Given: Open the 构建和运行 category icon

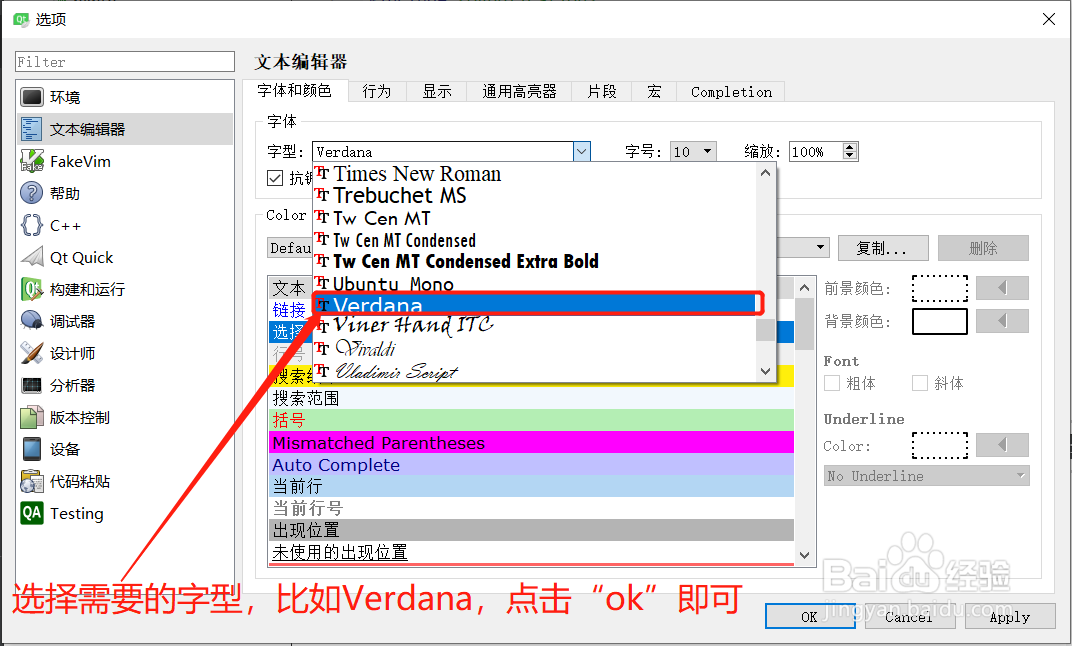Looking at the screenshot, I should pyautogui.click(x=31, y=289).
